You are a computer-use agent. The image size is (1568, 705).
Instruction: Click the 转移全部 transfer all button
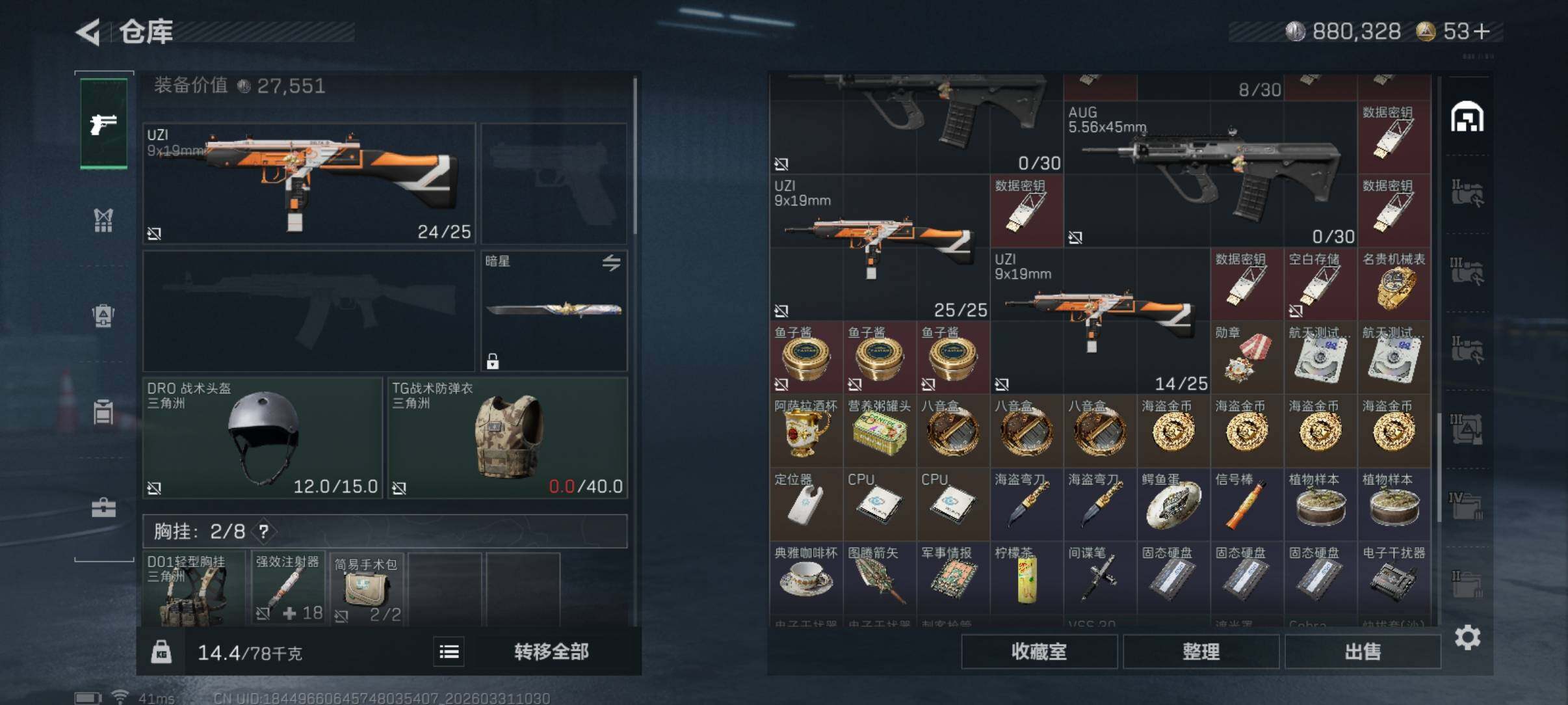551,652
